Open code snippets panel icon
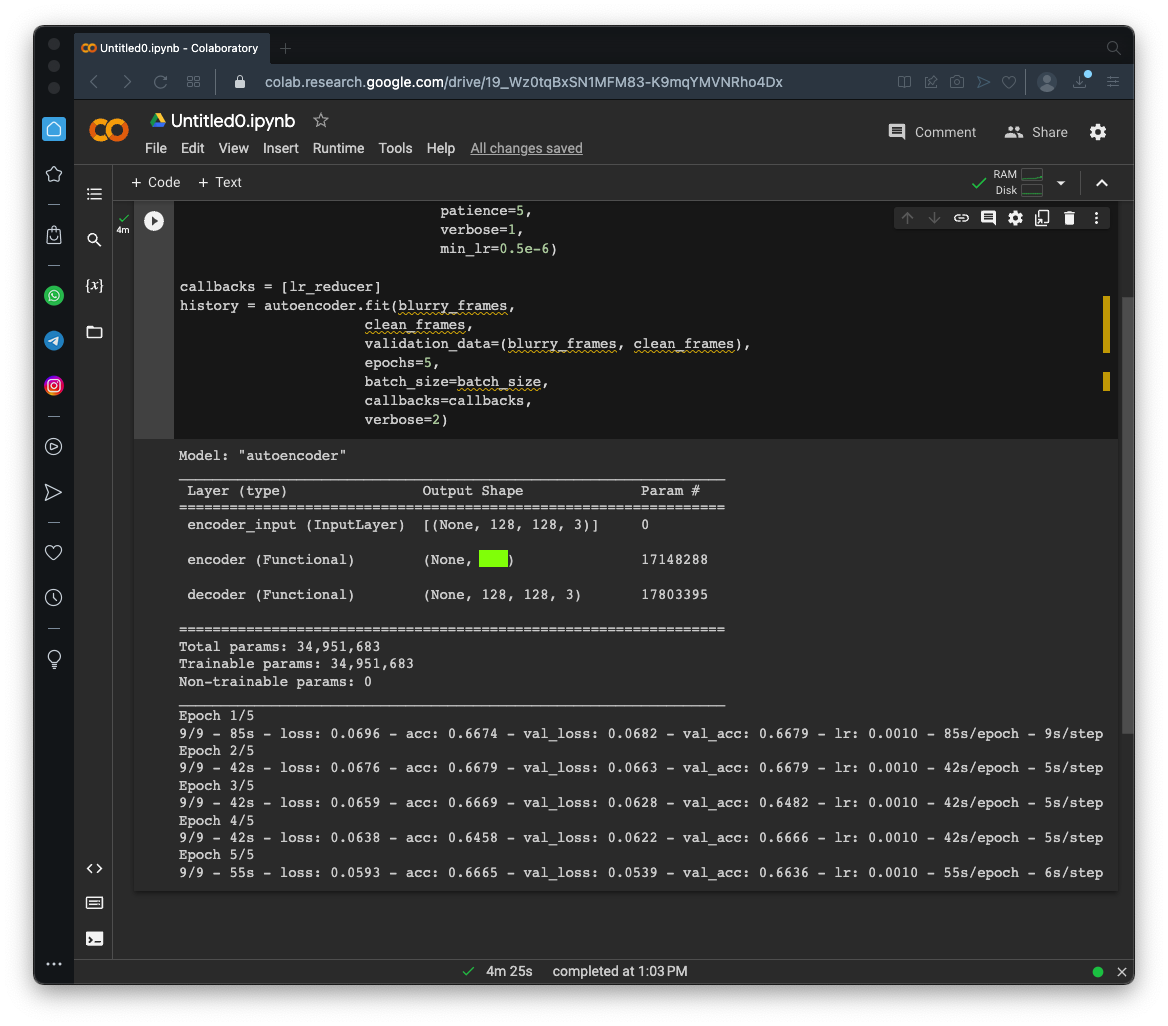This screenshot has width=1168, height=1026. click(x=94, y=868)
